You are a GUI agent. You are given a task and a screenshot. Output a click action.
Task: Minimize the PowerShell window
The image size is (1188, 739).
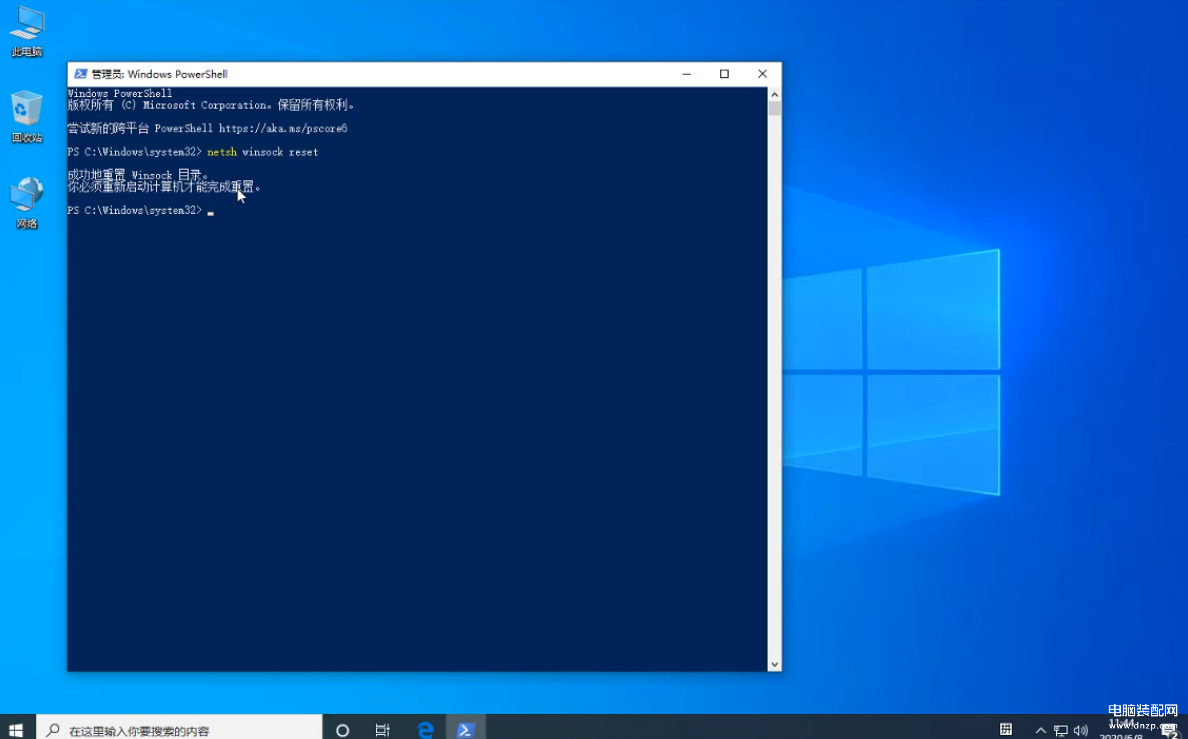687,74
